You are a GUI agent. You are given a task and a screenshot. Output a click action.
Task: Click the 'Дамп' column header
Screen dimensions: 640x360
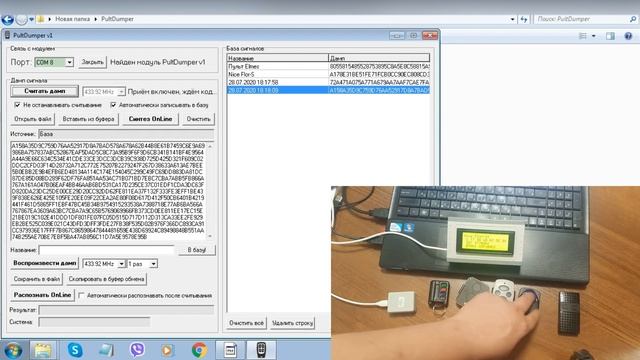379,58
